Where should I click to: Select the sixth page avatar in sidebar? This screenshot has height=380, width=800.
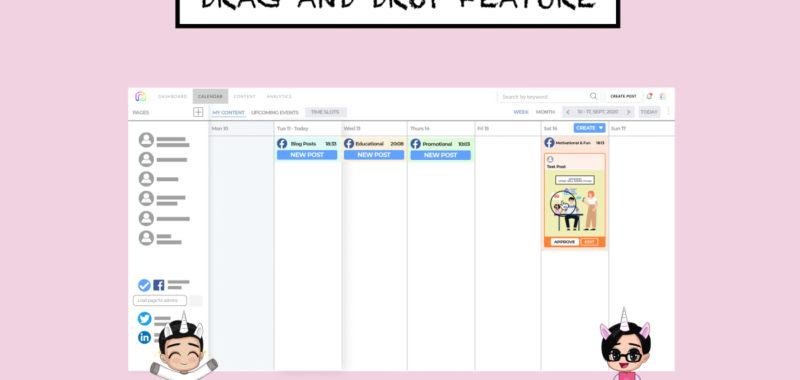(146, 238)
